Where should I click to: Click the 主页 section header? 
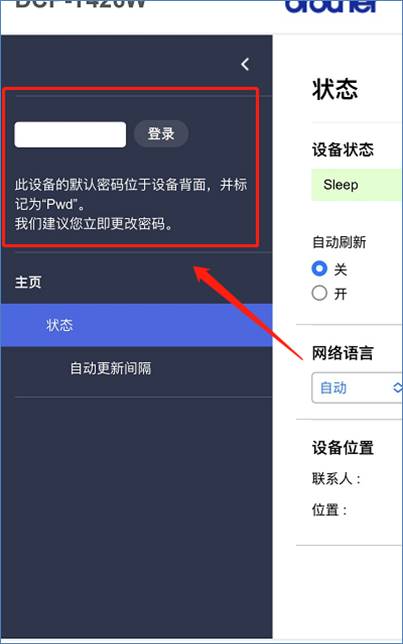coord(28,282)
